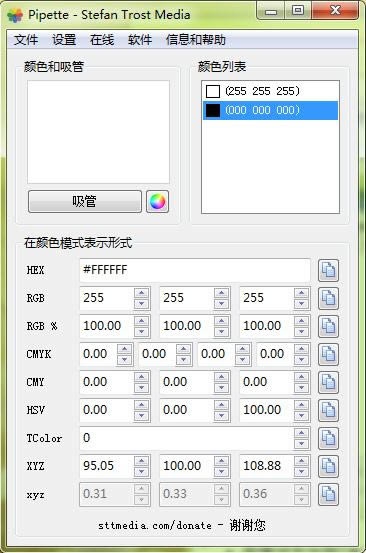Click the XYZ 95.05 field

pyautogui.click(x=107, y=466)
